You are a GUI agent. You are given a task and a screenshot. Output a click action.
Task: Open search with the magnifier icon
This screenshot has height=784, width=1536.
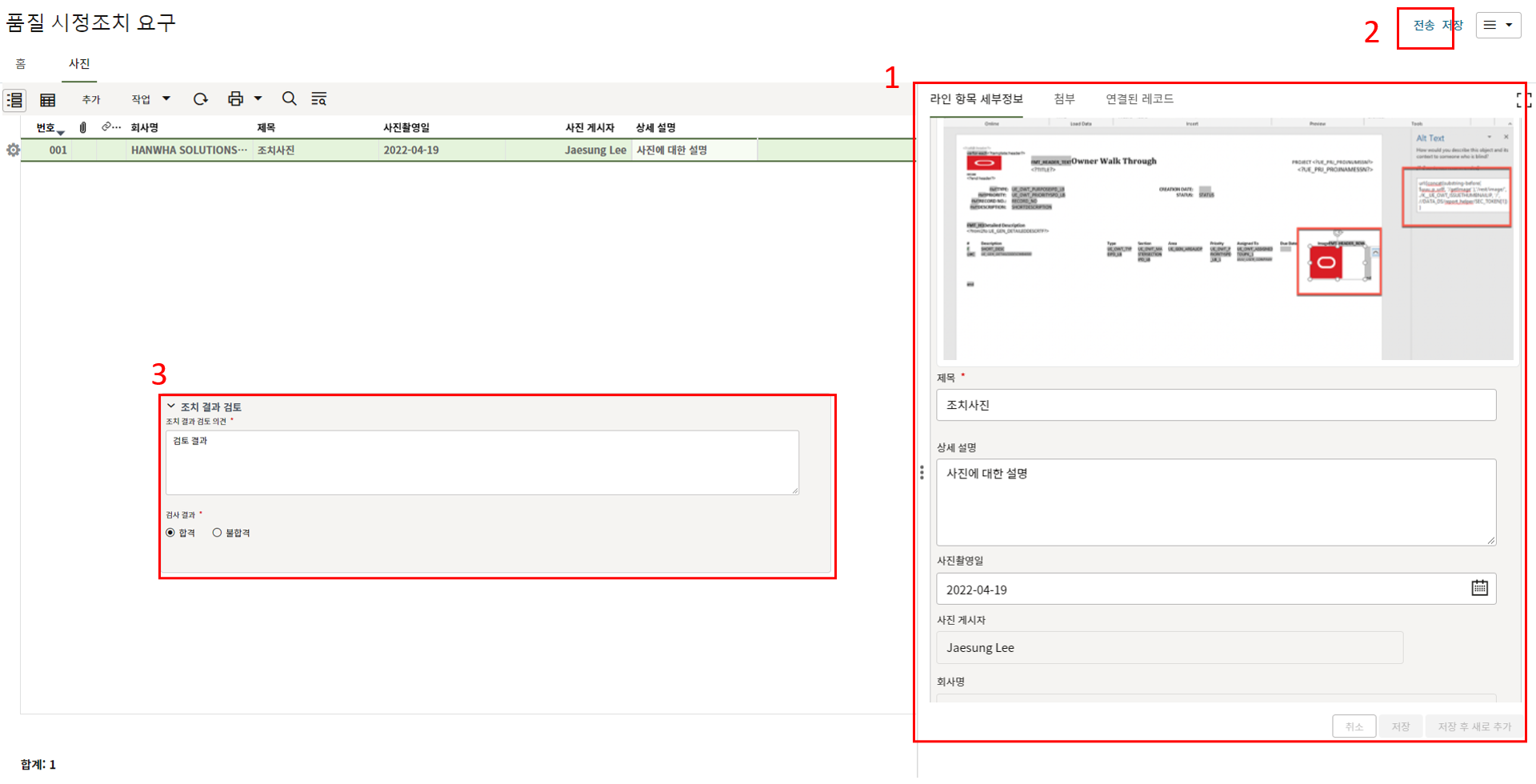[289, 99]
